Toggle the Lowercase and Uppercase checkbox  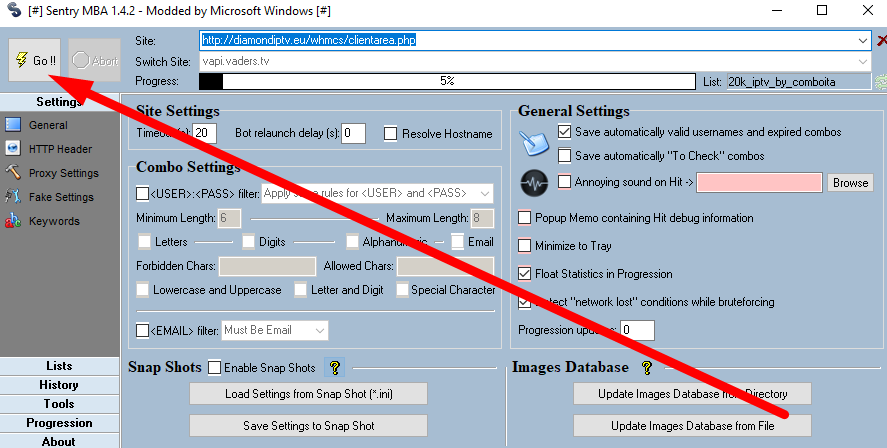click(143, 290)
